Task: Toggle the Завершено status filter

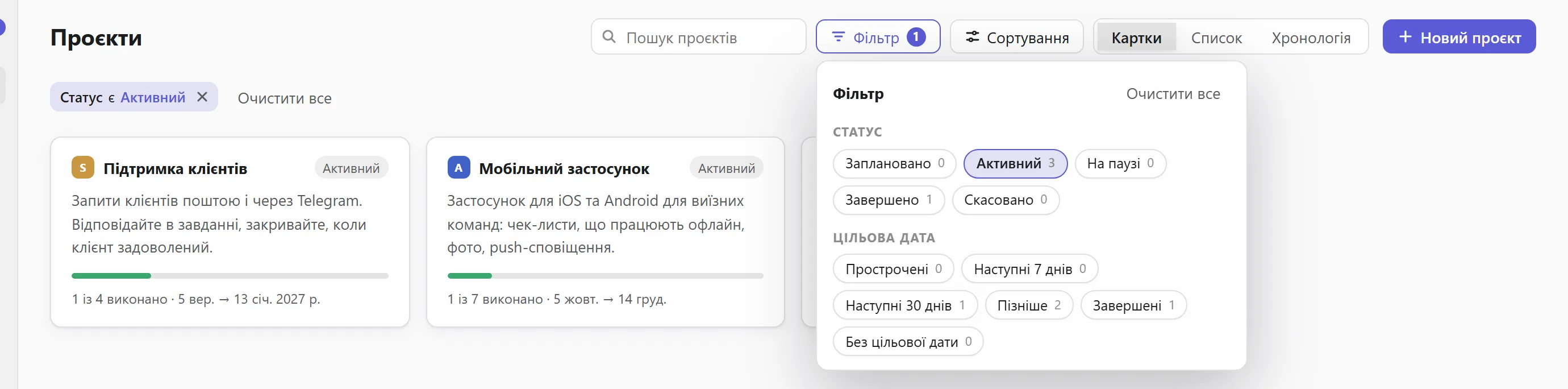Action: (888, 200)
